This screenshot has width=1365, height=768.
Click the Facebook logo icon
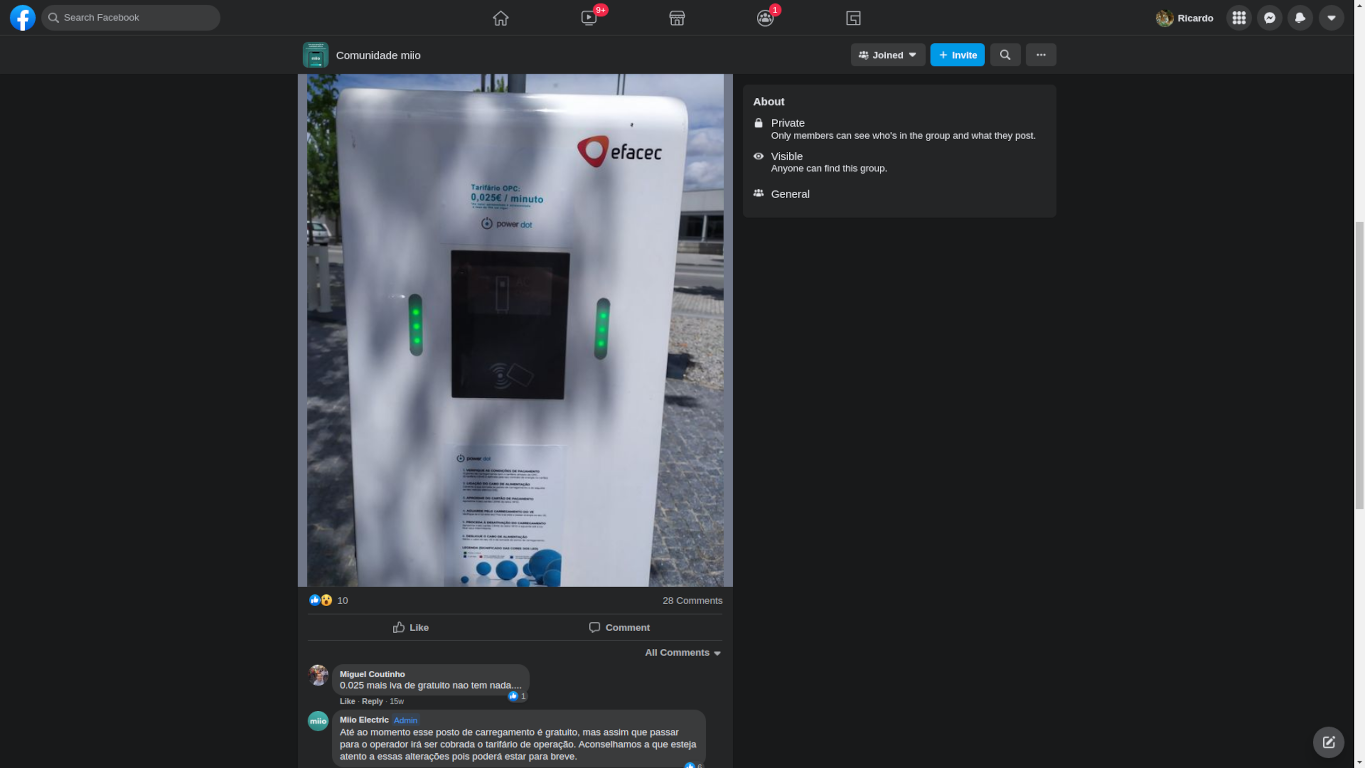22,18
